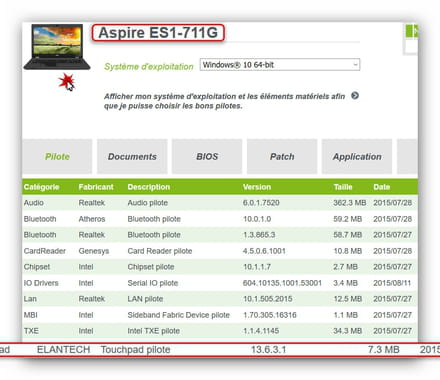This screenshot has height=380, width=440.
Task: Choose the Serial IO pilote row
Action: point(220,283)
